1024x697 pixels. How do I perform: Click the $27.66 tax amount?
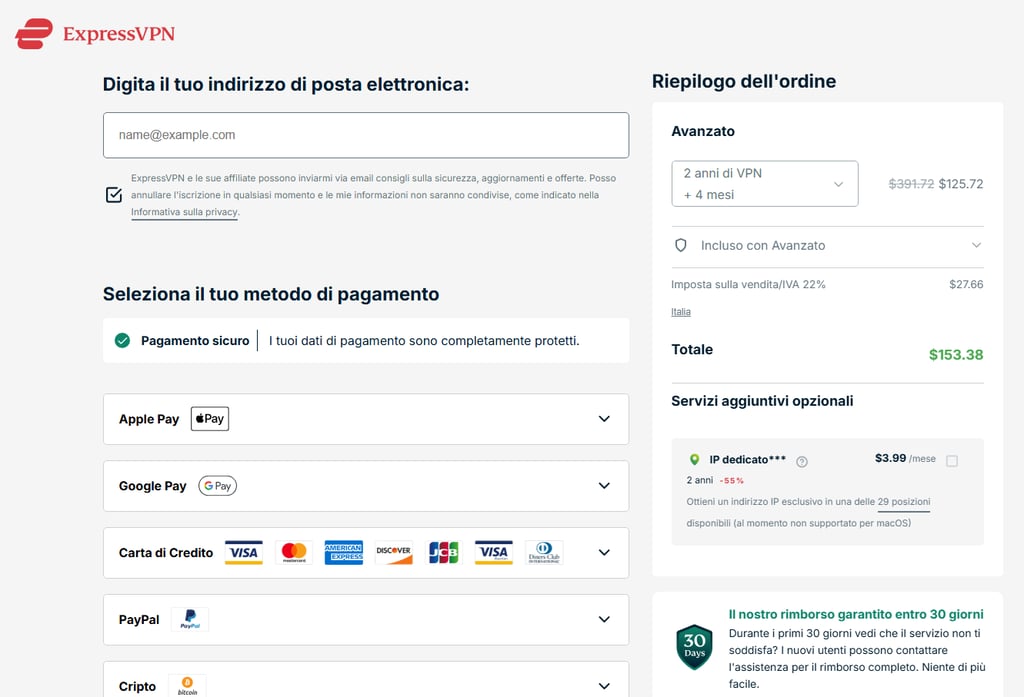[966, 284]
